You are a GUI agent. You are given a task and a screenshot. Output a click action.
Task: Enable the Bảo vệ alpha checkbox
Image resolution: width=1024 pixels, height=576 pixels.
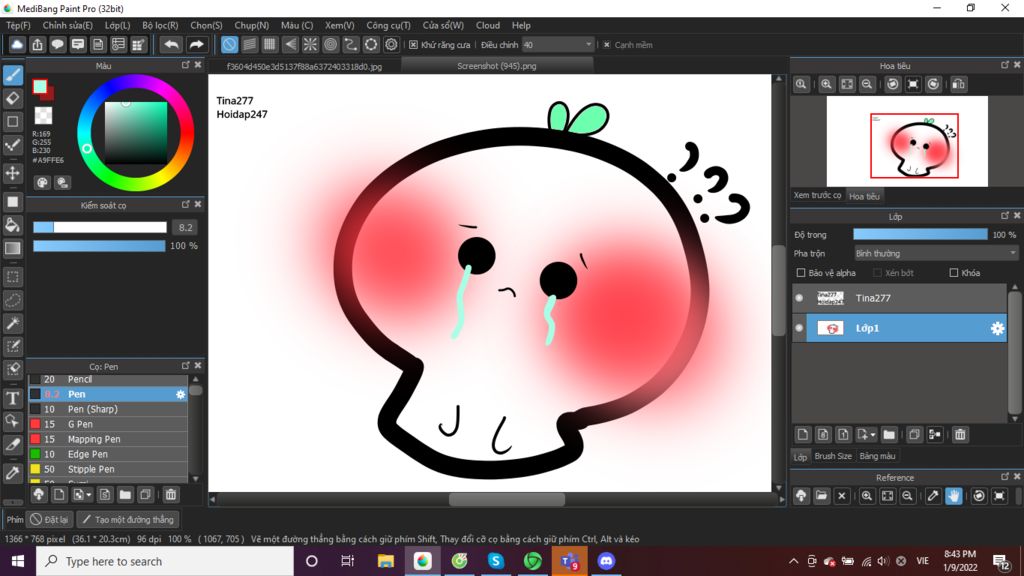point(801,273)
